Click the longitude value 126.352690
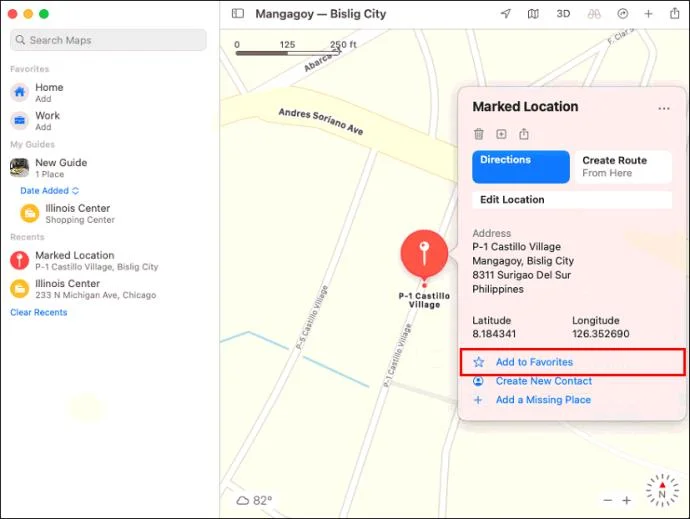 pyautogui.click(x=601, y=334)
